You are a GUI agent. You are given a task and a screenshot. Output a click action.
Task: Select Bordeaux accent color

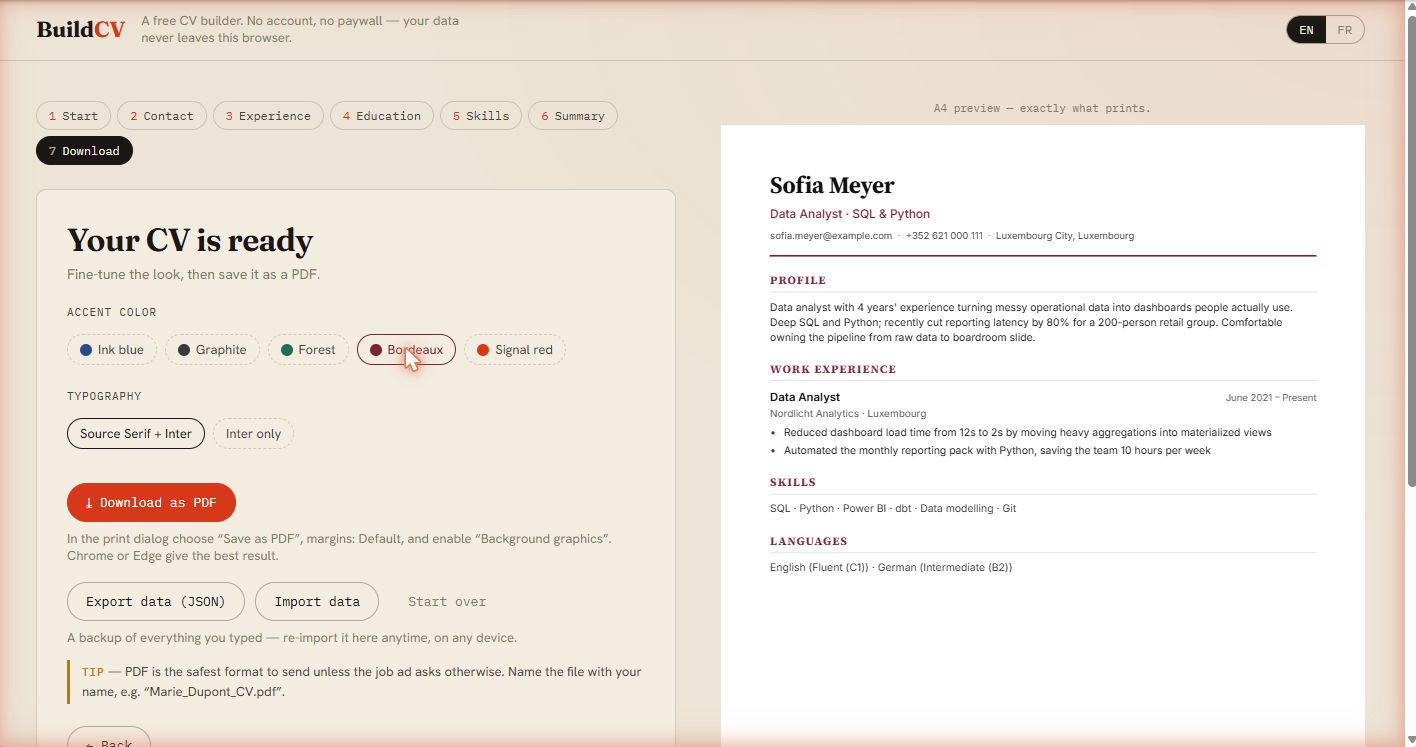(406, 350)
